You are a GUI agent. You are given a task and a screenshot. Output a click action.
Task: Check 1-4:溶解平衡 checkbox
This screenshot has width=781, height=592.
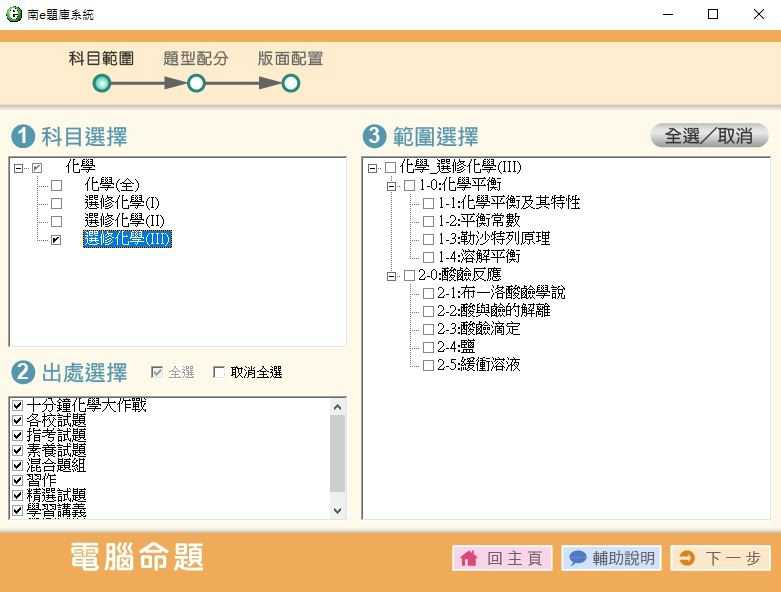point(428,257)
